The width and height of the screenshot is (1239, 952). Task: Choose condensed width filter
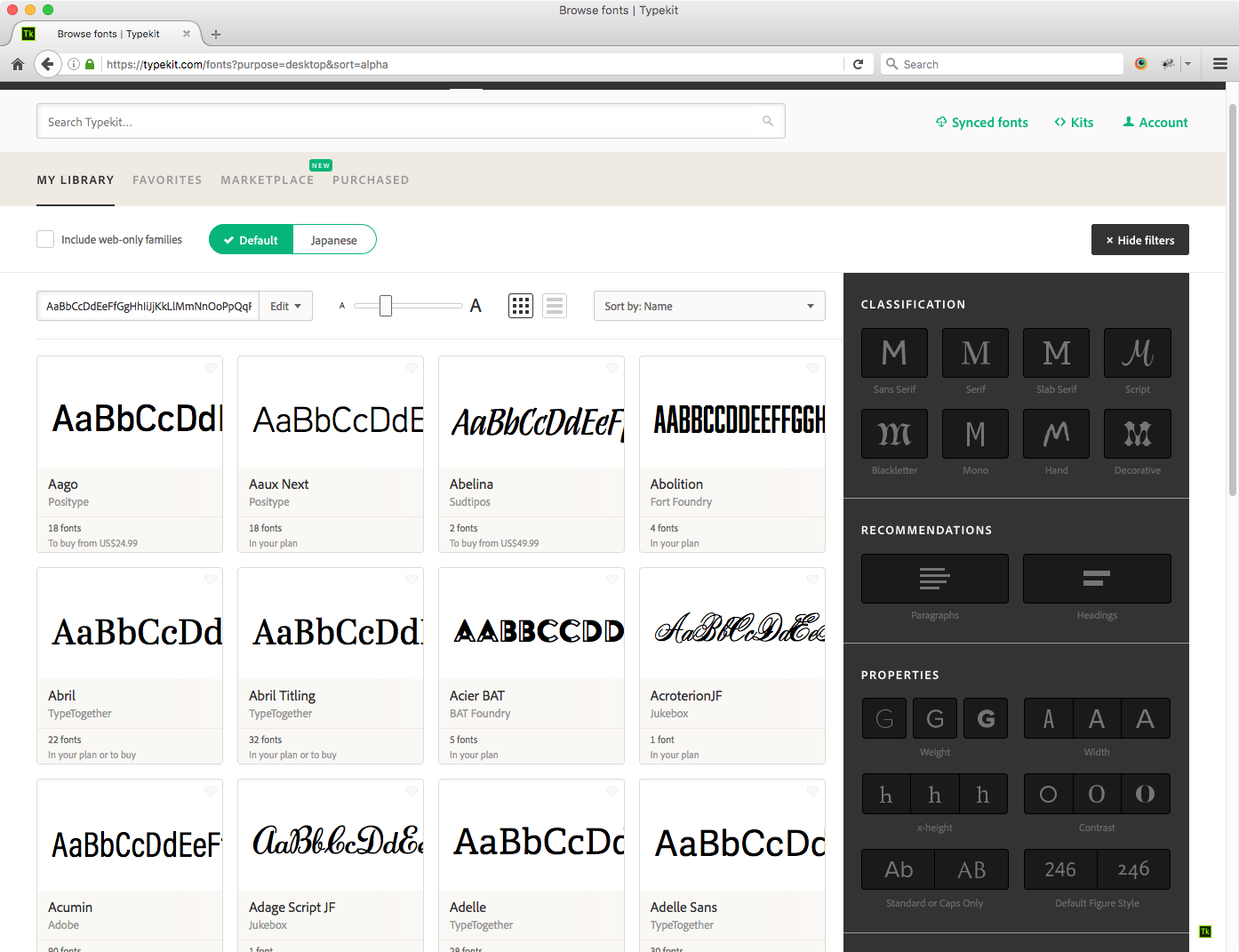(x=1049, y=718)
